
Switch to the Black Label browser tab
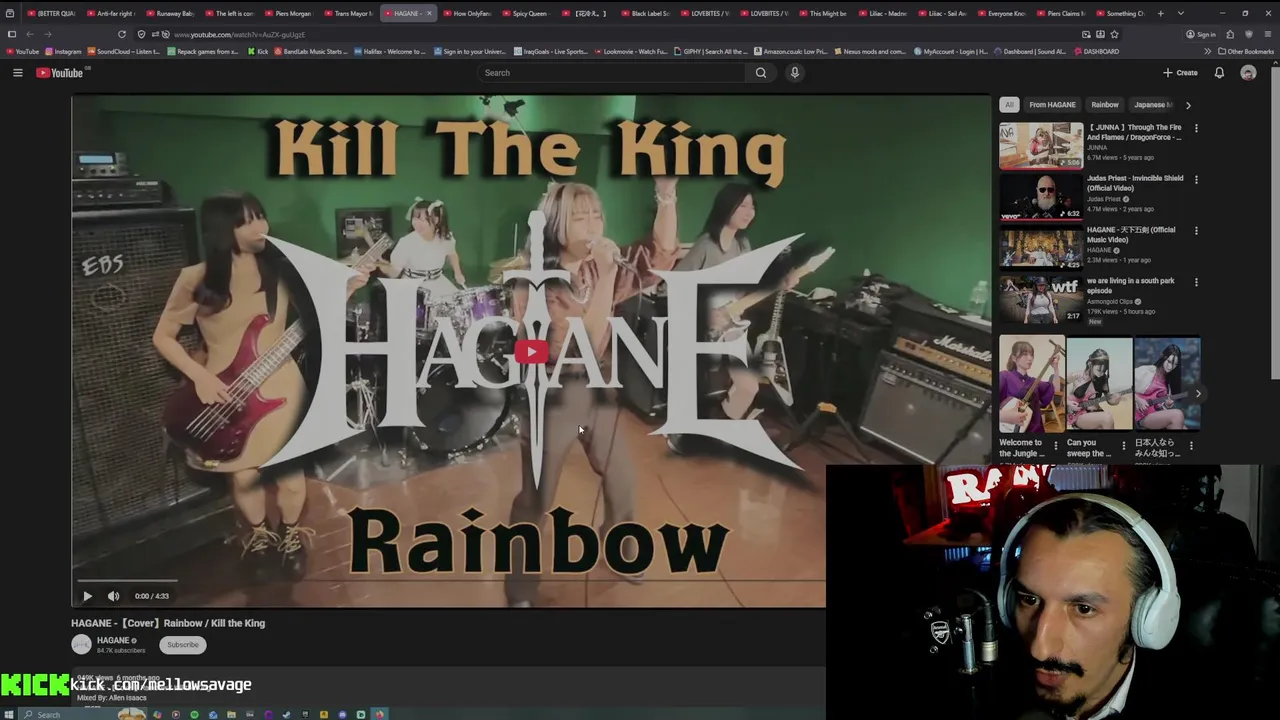(x=647, y=13)
